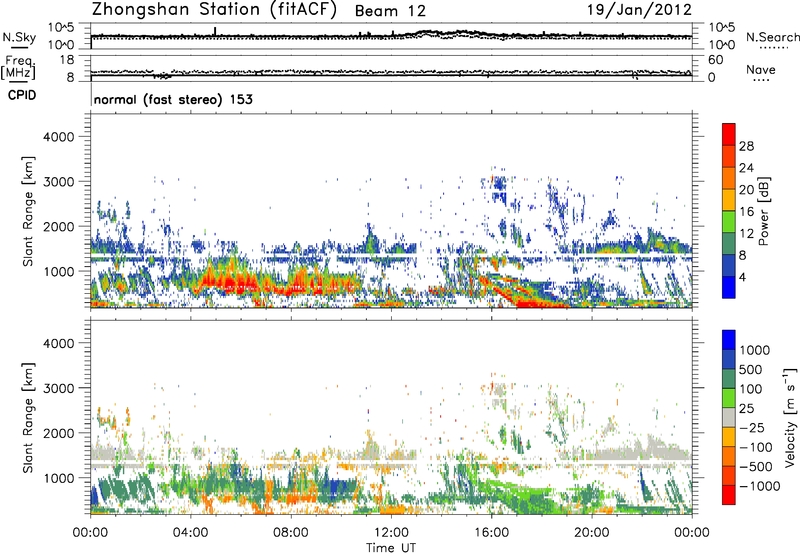Pick the bright blue bottom Power colorbar segment
Viewport: 800px width, 554px height.
(729, 287)
